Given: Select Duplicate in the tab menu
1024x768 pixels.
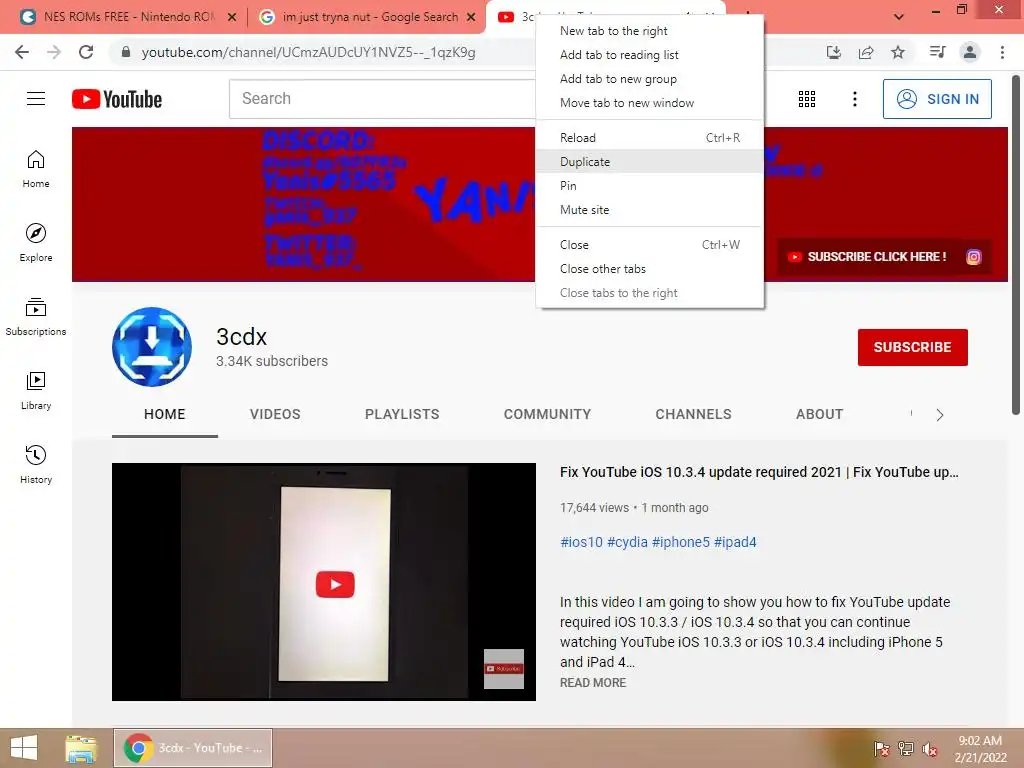Looking at the screenshot, I should point(650,162).
